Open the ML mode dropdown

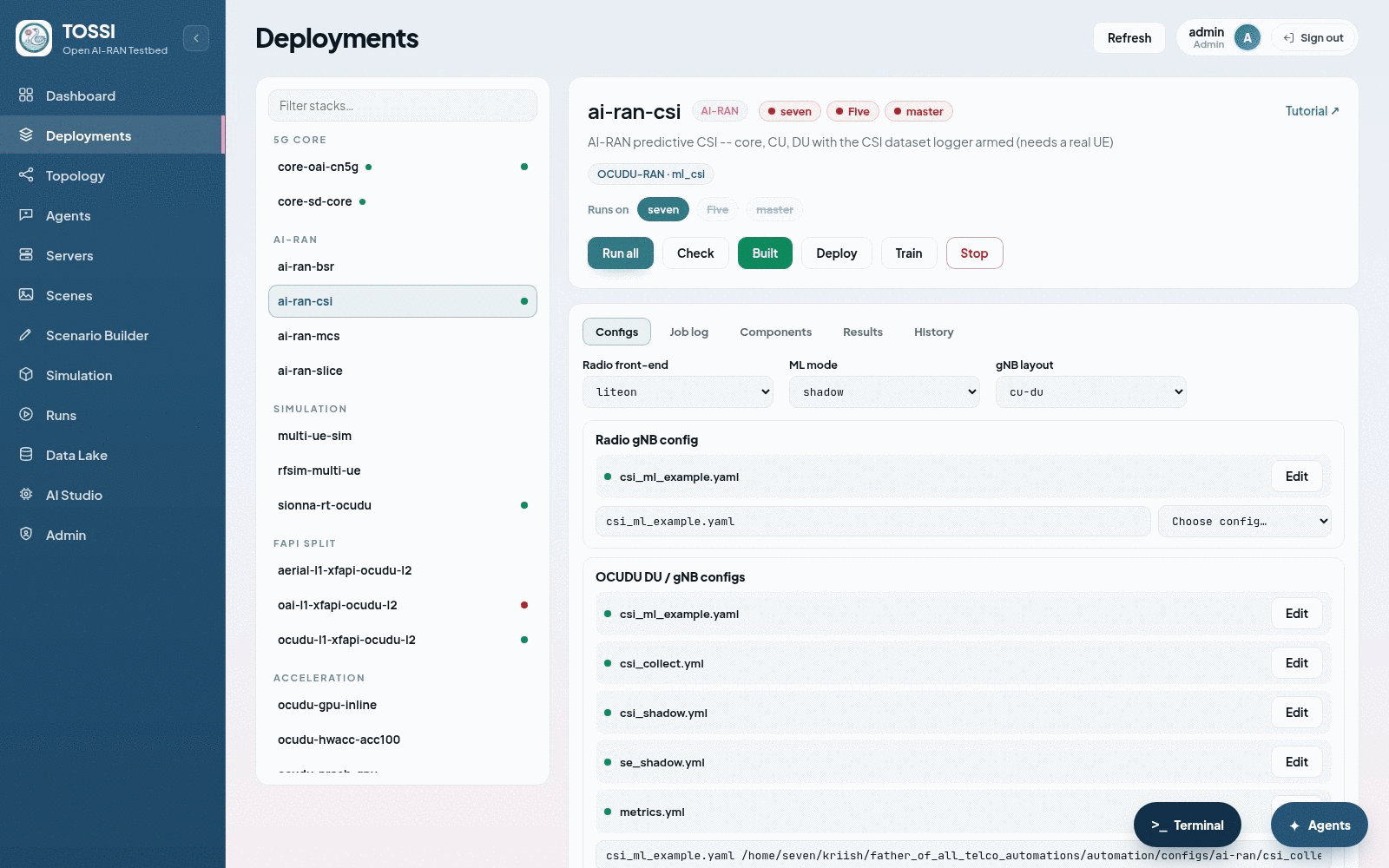(885, 391)
